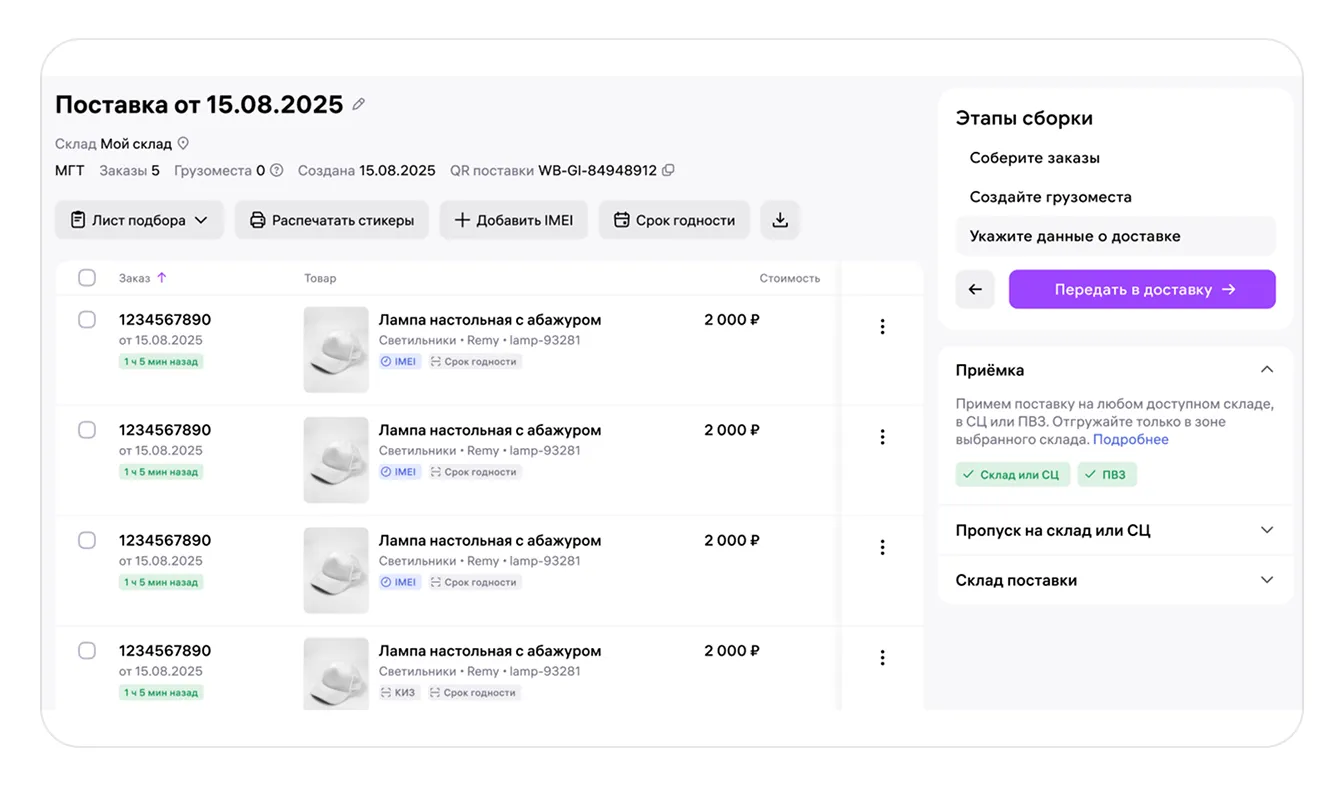Click the Создана 15.08.2025 date text
This screenshot has height=786, width=1344.
(367, 170)
